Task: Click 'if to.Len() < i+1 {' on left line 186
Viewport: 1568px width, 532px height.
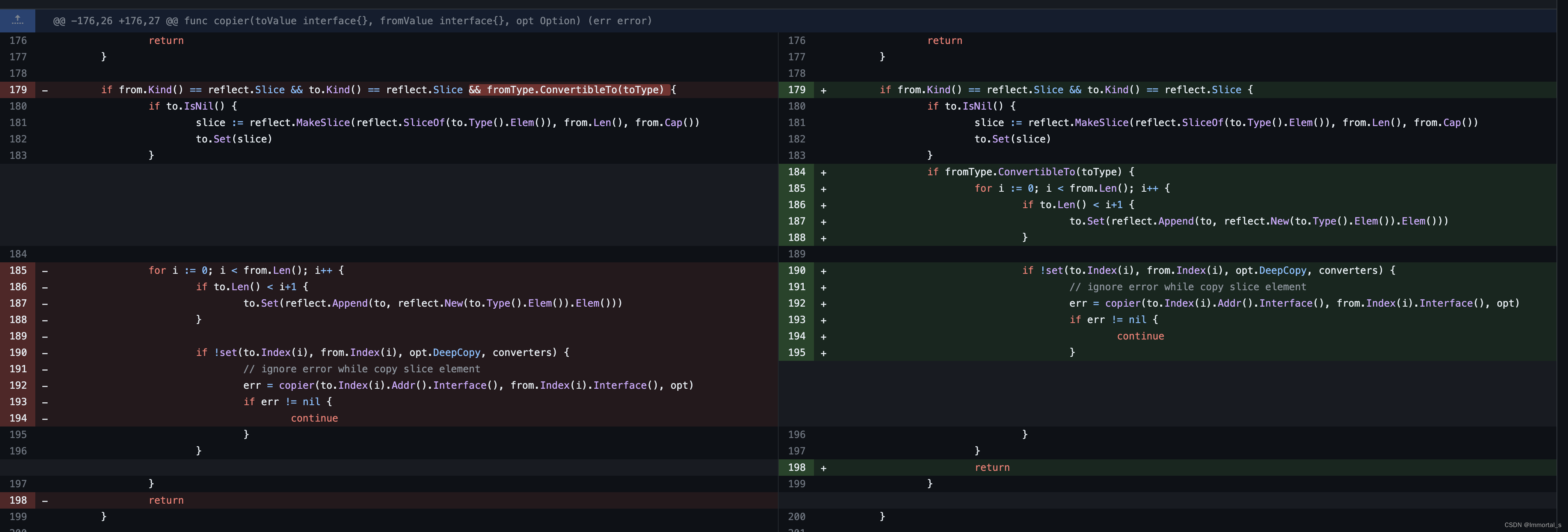Action: (252, 287)
